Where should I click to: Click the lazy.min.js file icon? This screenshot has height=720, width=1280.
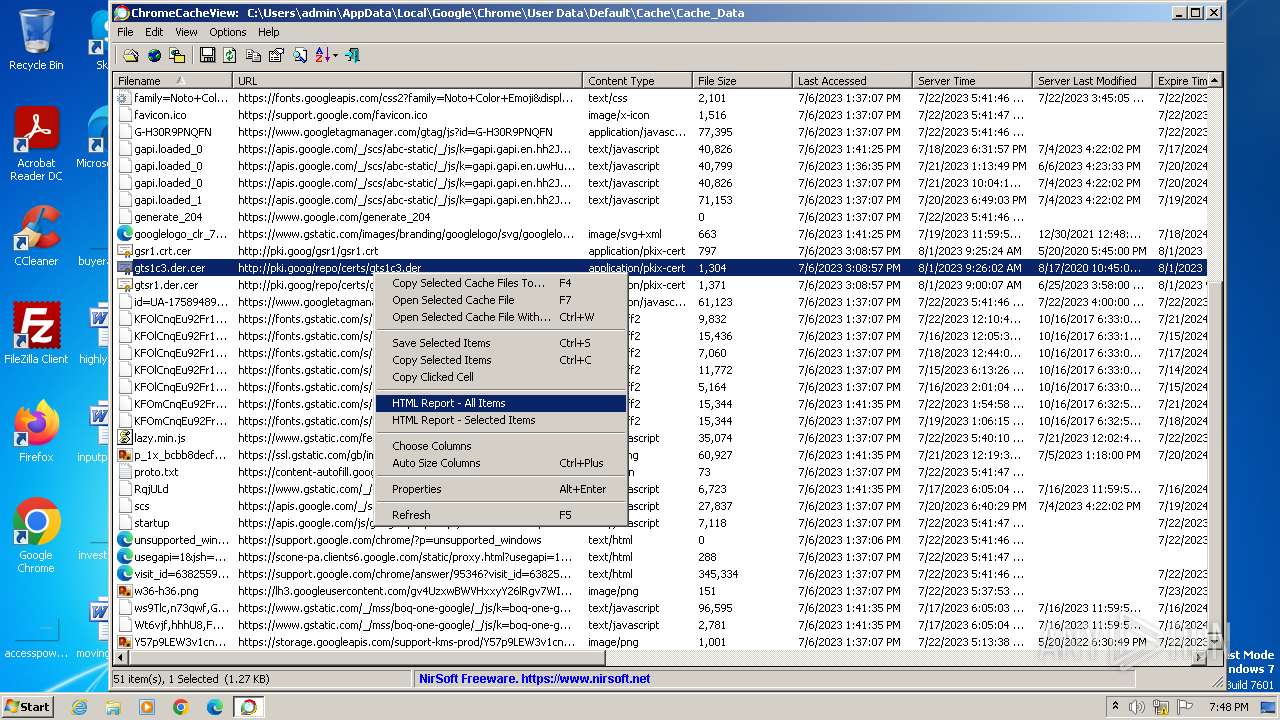(x=125, y=438)
